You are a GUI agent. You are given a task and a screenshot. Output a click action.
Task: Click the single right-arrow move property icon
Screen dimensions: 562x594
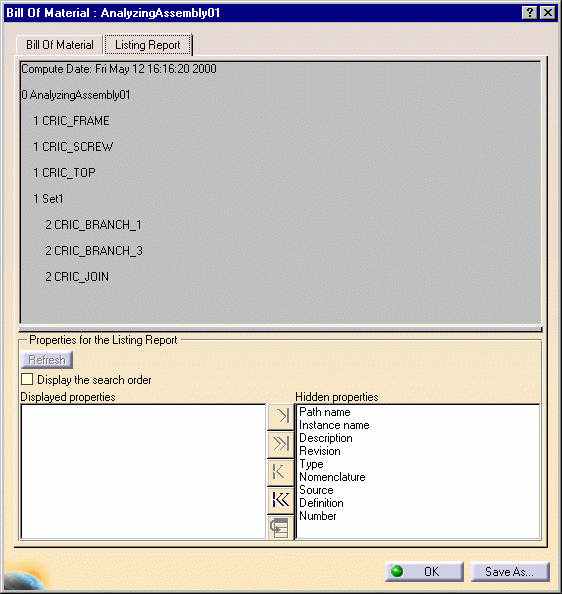click(281, 416)
